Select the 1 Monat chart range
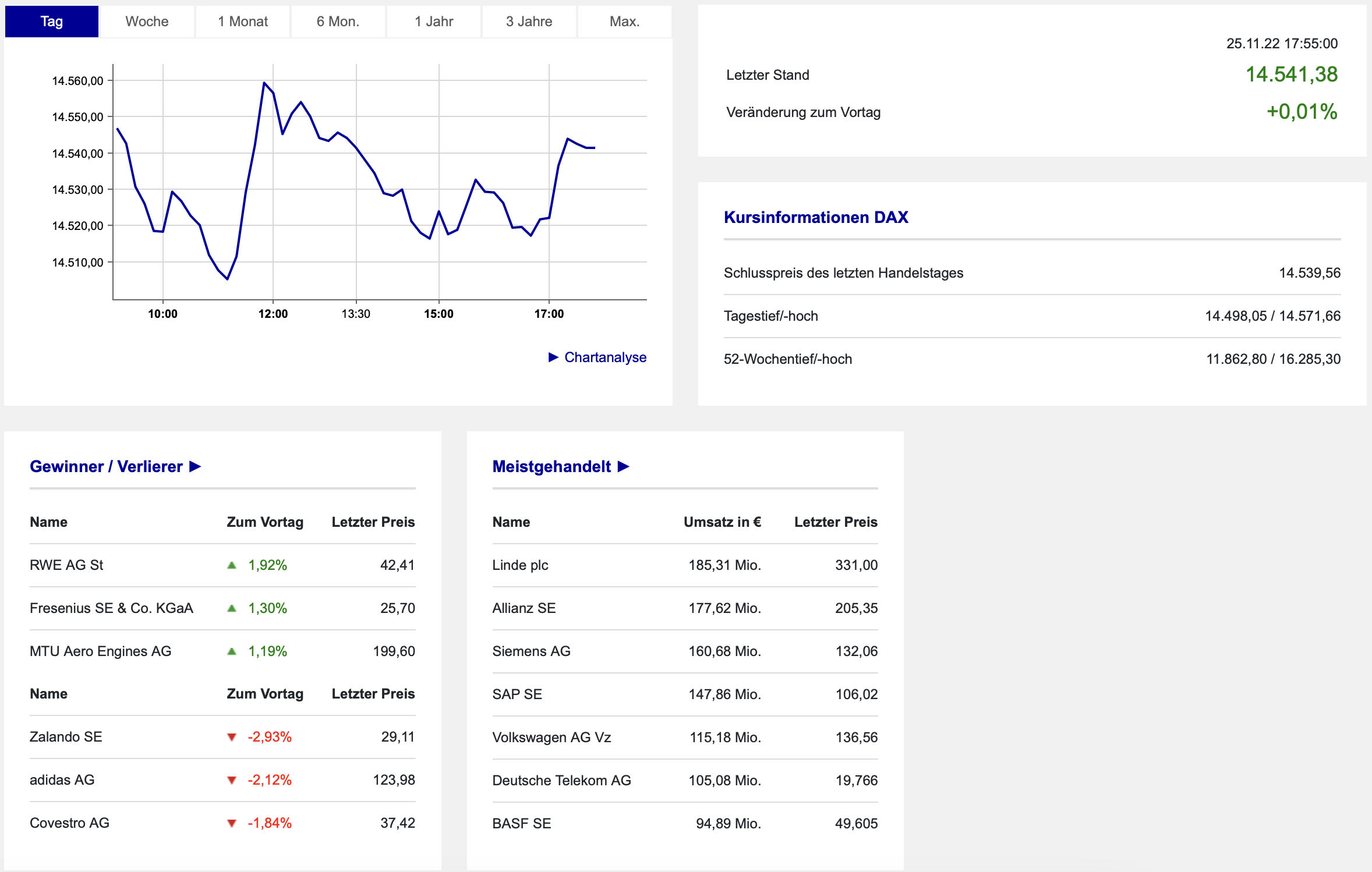The image size is (1372, 872). click(x=243, y=22)
